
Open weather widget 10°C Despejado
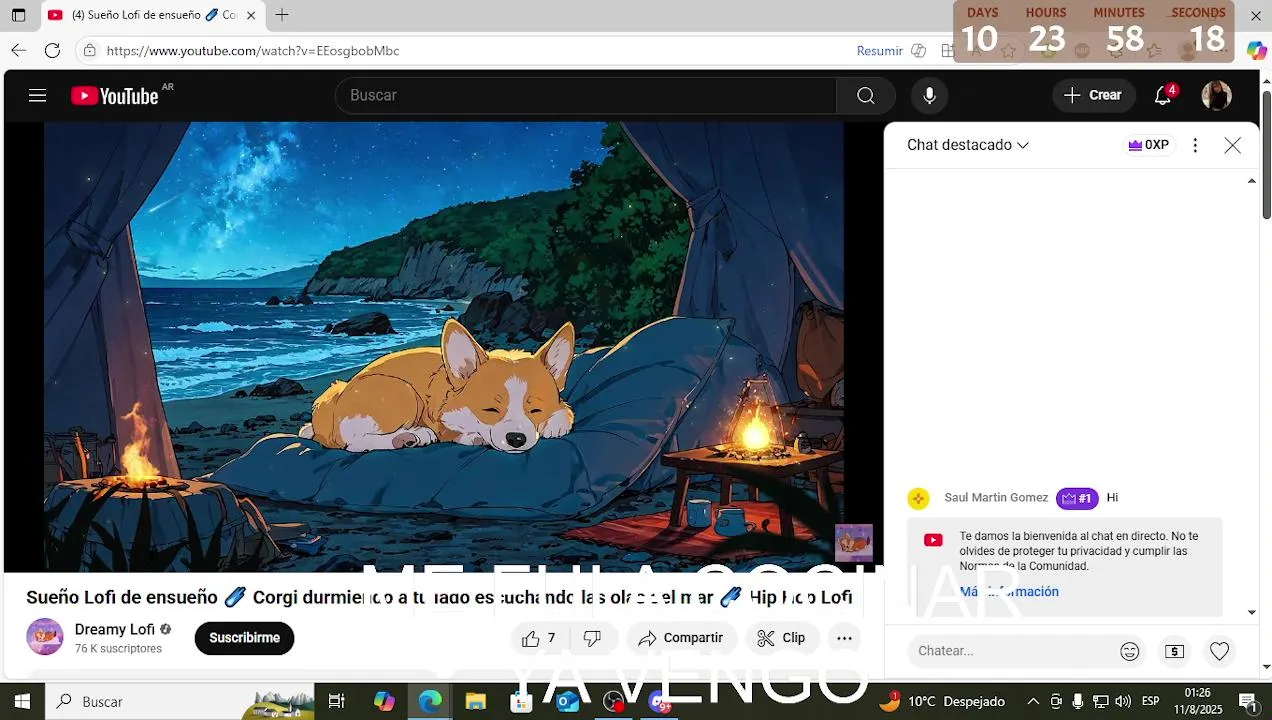[942, 702]
